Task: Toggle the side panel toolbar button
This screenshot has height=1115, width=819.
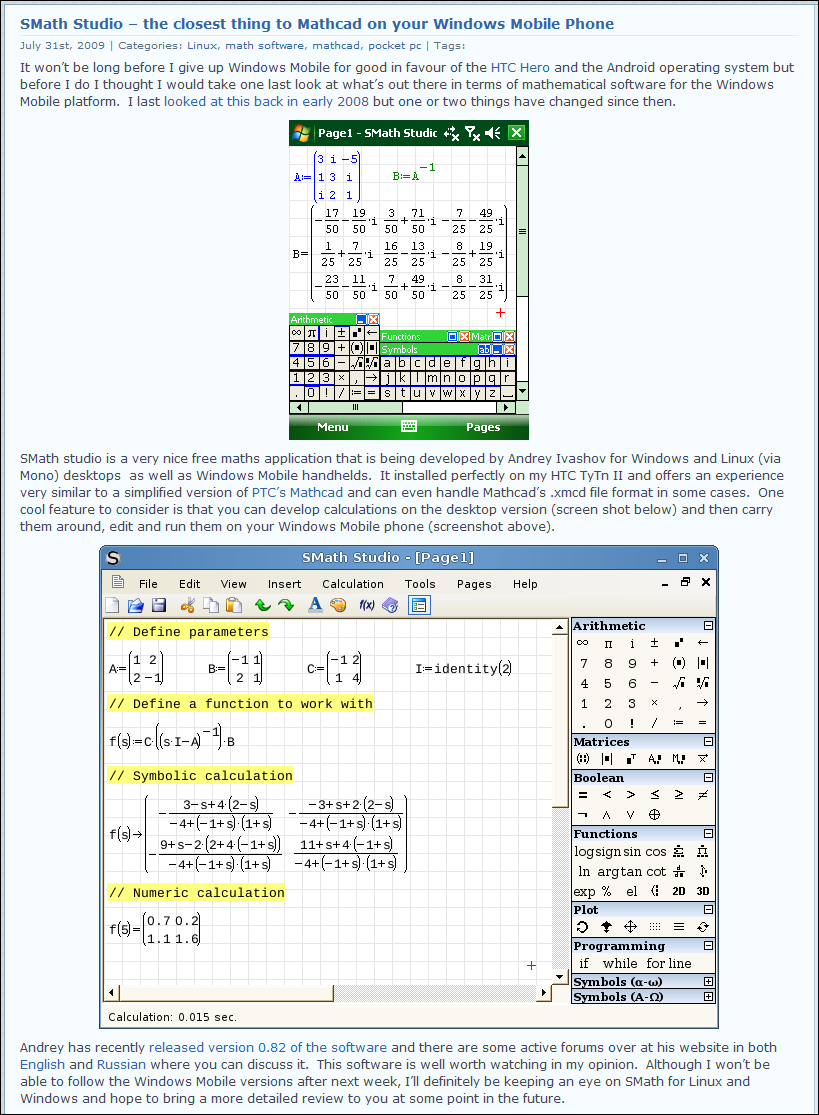Action: pyautogui.click(x=418, y=605)
